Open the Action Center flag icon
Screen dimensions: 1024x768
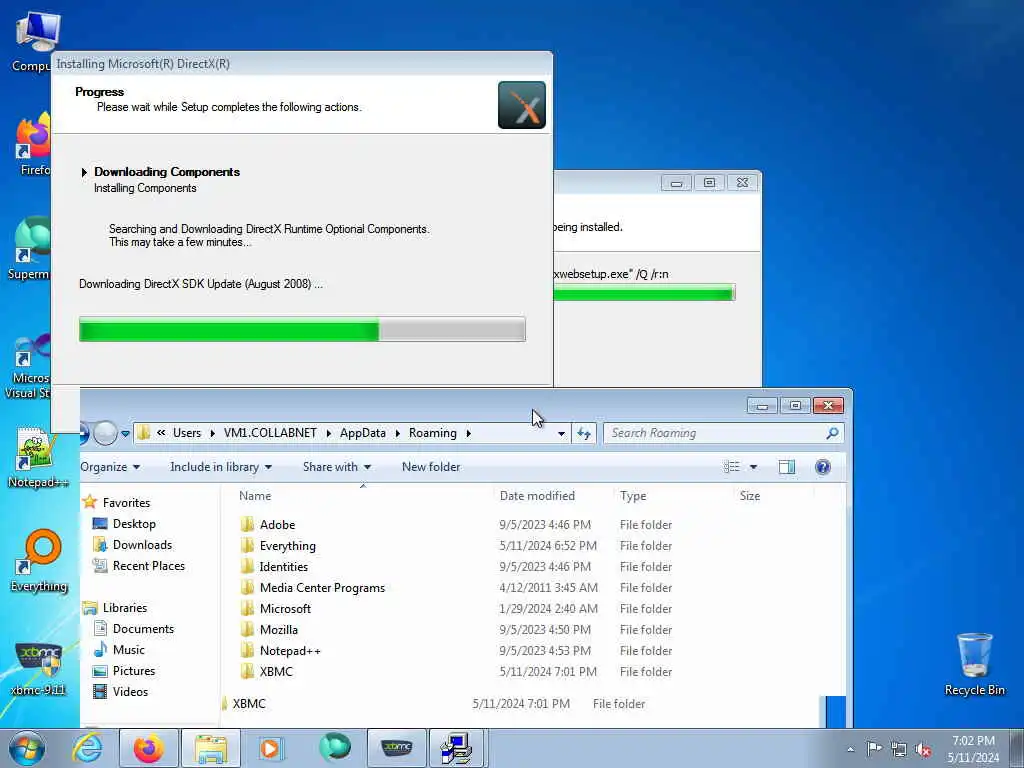(x=874, y=748)
